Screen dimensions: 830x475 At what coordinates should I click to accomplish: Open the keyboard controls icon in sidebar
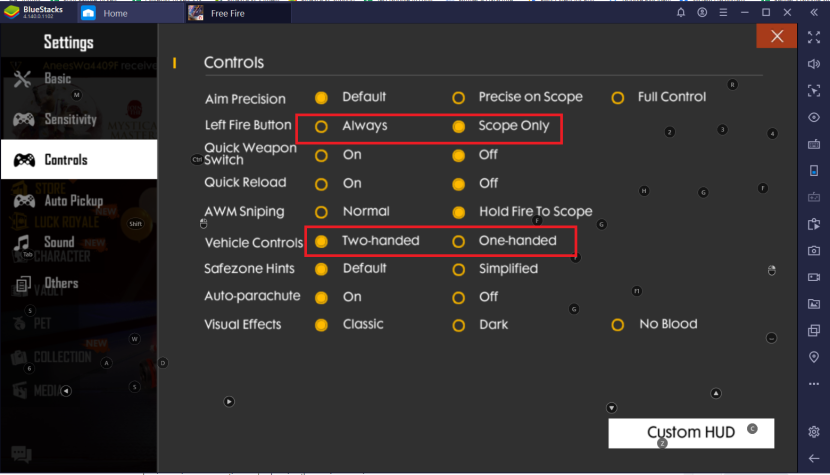[814, 144]
